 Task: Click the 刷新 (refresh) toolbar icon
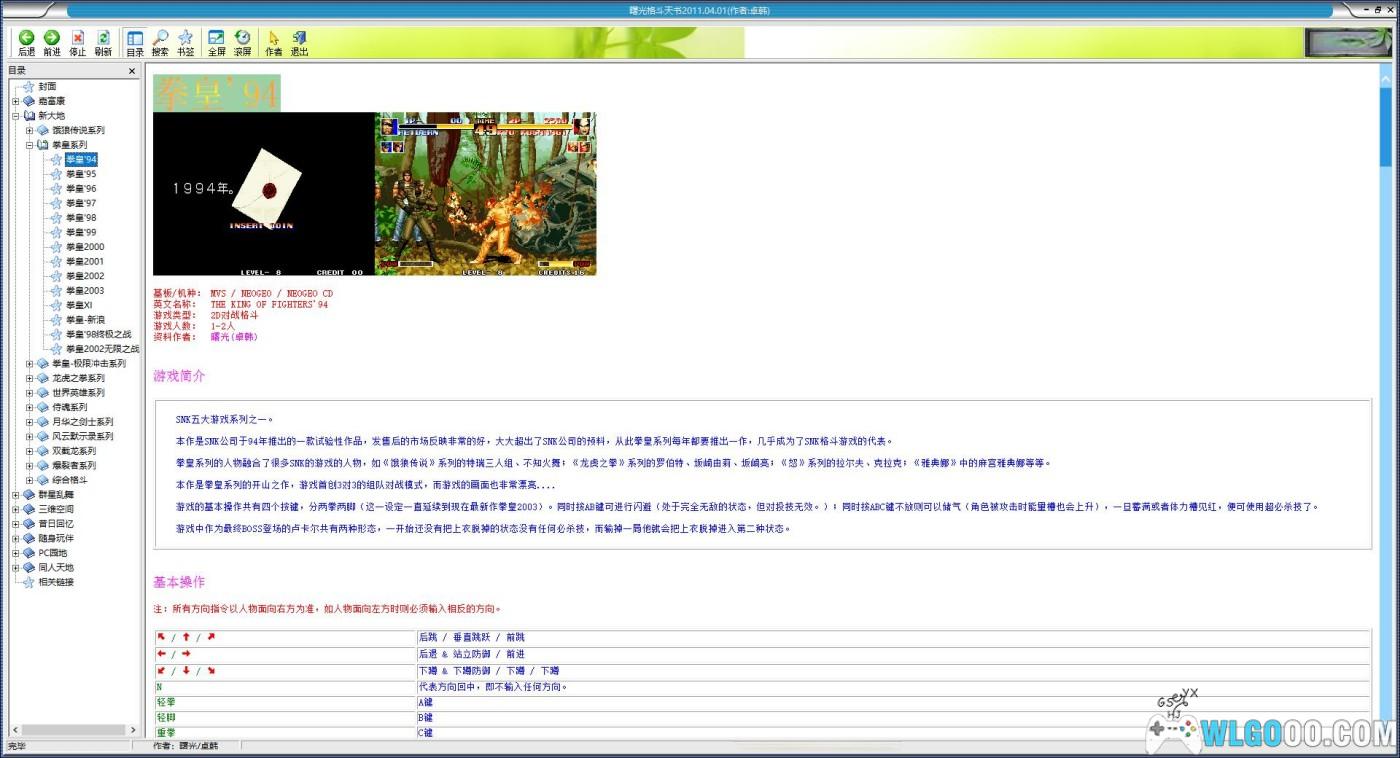point(103,42)
